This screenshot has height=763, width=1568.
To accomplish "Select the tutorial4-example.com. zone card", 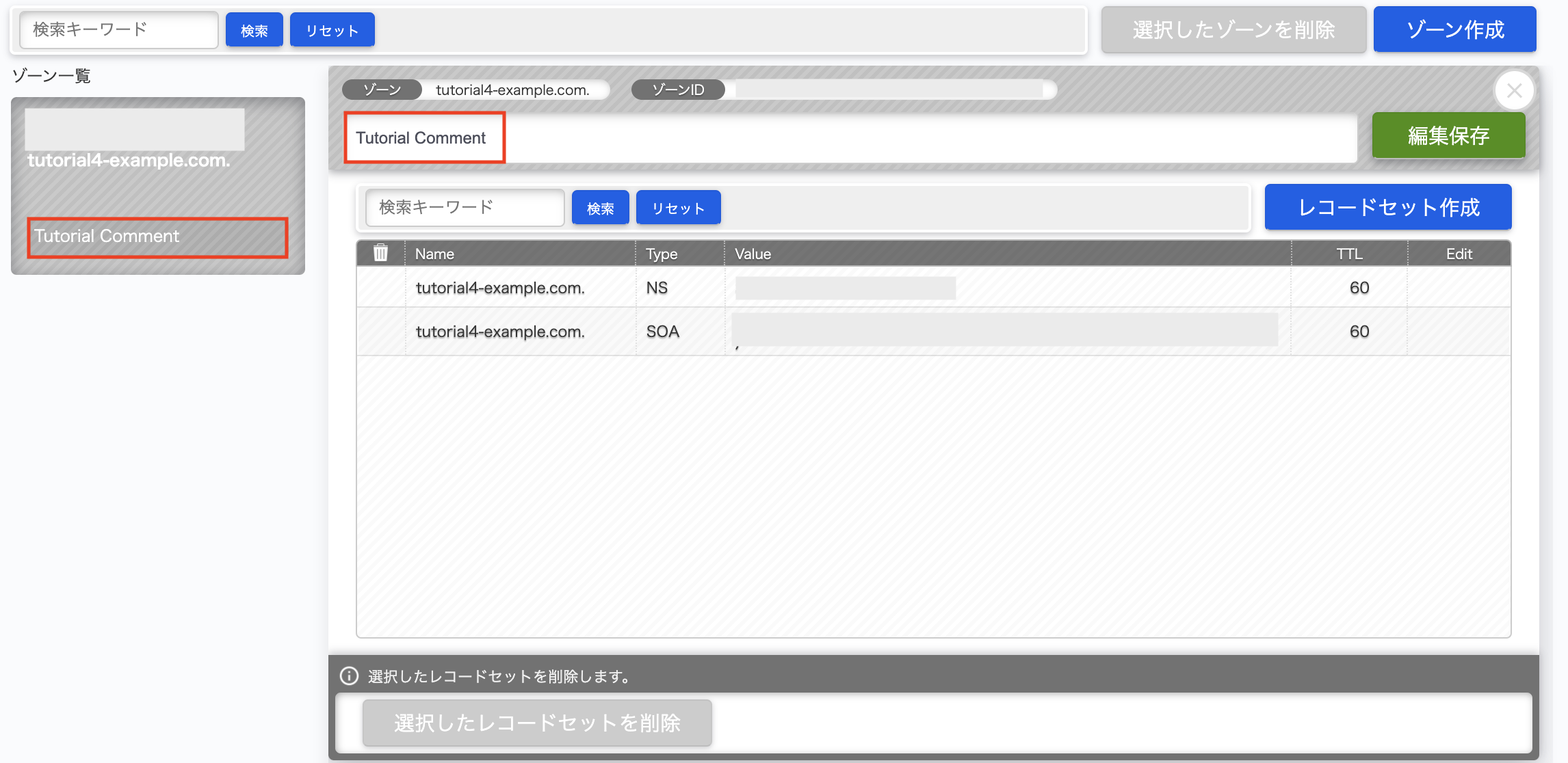I will point(157,185).
